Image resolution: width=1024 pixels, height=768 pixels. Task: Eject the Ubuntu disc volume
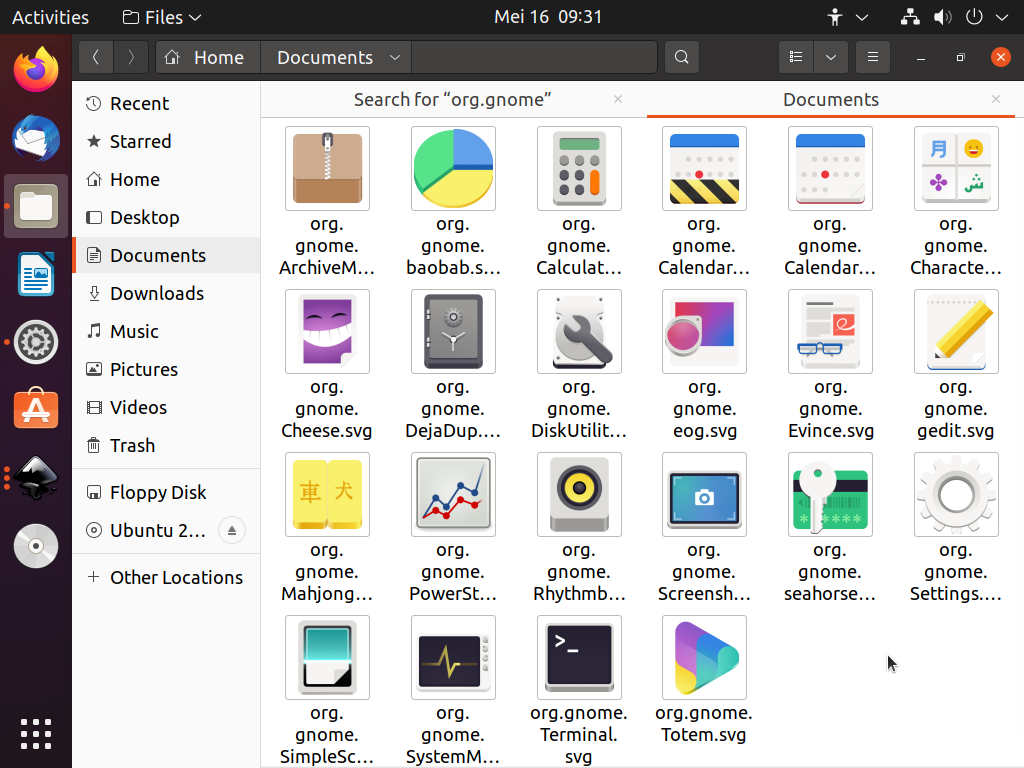pyautogui.click(x=232, y=530)
